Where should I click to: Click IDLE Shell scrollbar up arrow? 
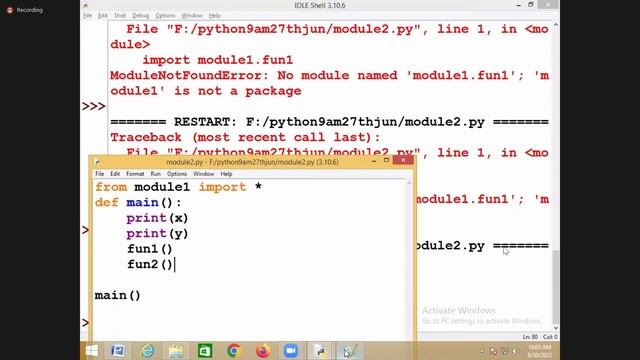(556, 25)
